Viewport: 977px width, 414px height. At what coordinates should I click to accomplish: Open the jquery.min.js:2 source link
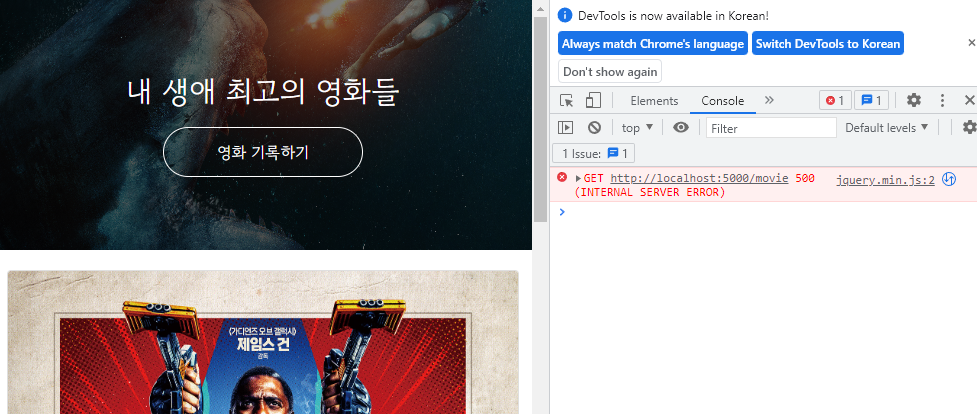click(x=885, y=180)
